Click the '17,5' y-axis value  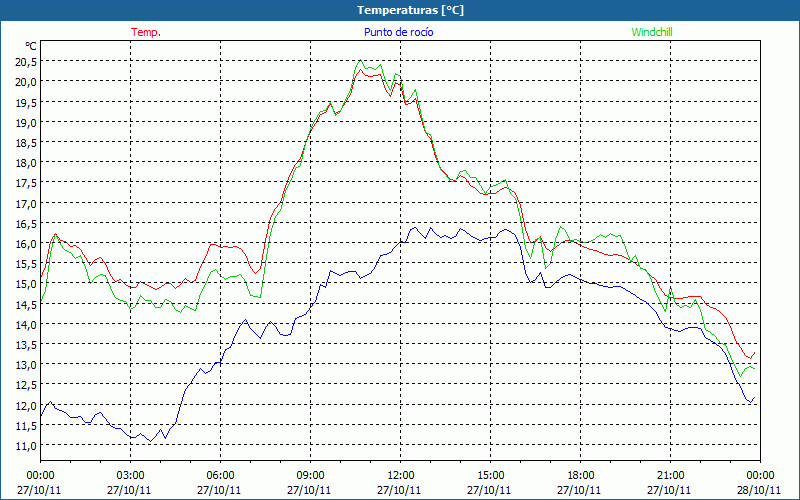pos(26,183)
